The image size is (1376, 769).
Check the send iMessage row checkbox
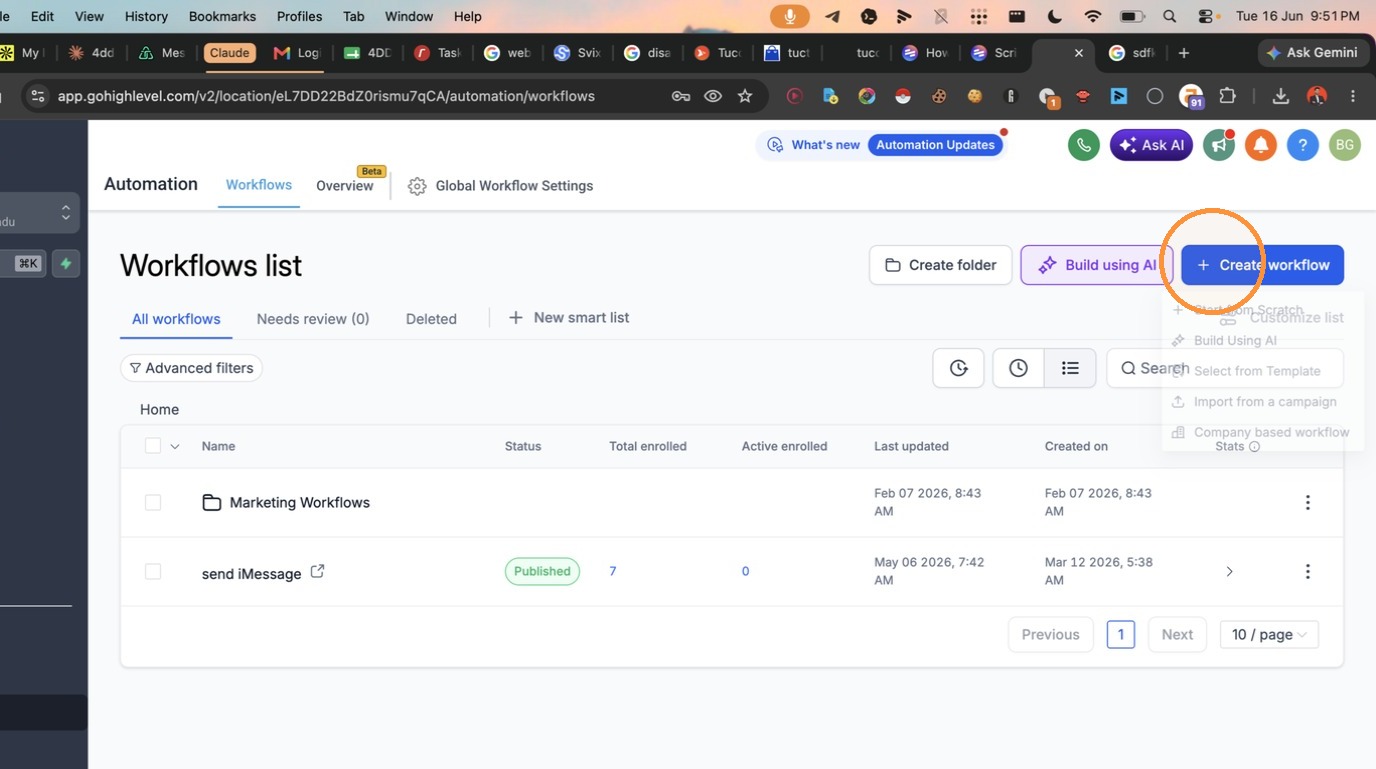pos(153,571)
